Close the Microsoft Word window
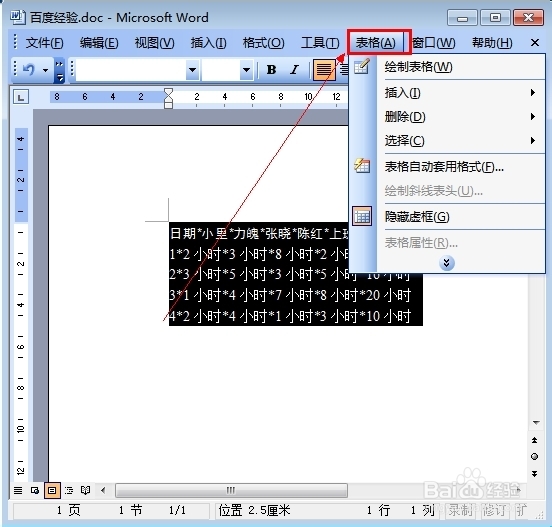This screenshot has width=552, height=527. pos(528,18)
